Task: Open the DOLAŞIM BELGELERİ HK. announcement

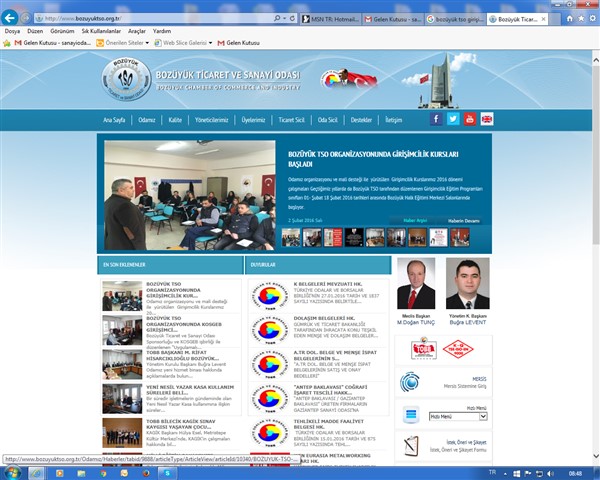Action: 324,318
